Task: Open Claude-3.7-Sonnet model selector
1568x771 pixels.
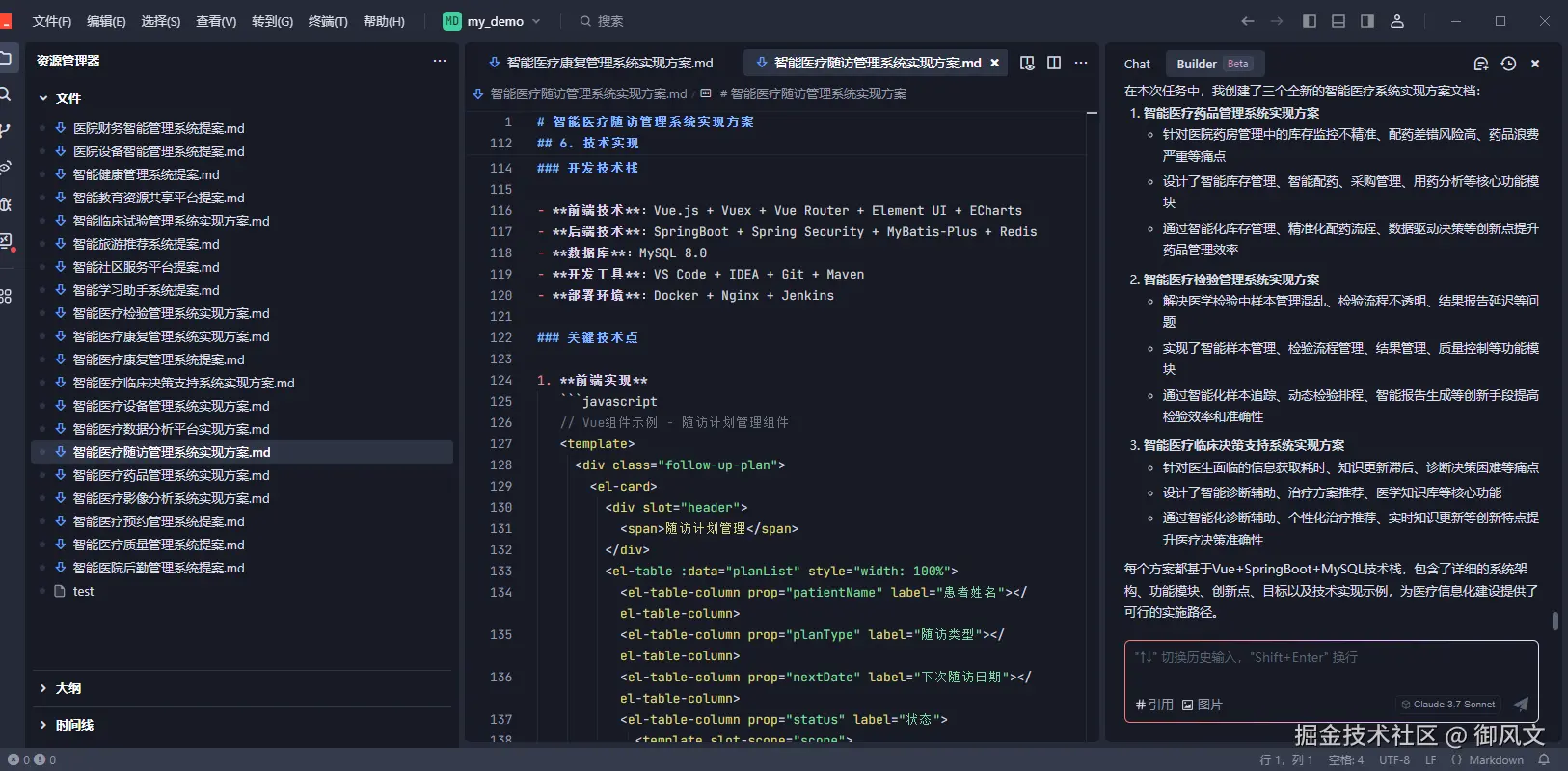Action: (x=1448, y=705)
